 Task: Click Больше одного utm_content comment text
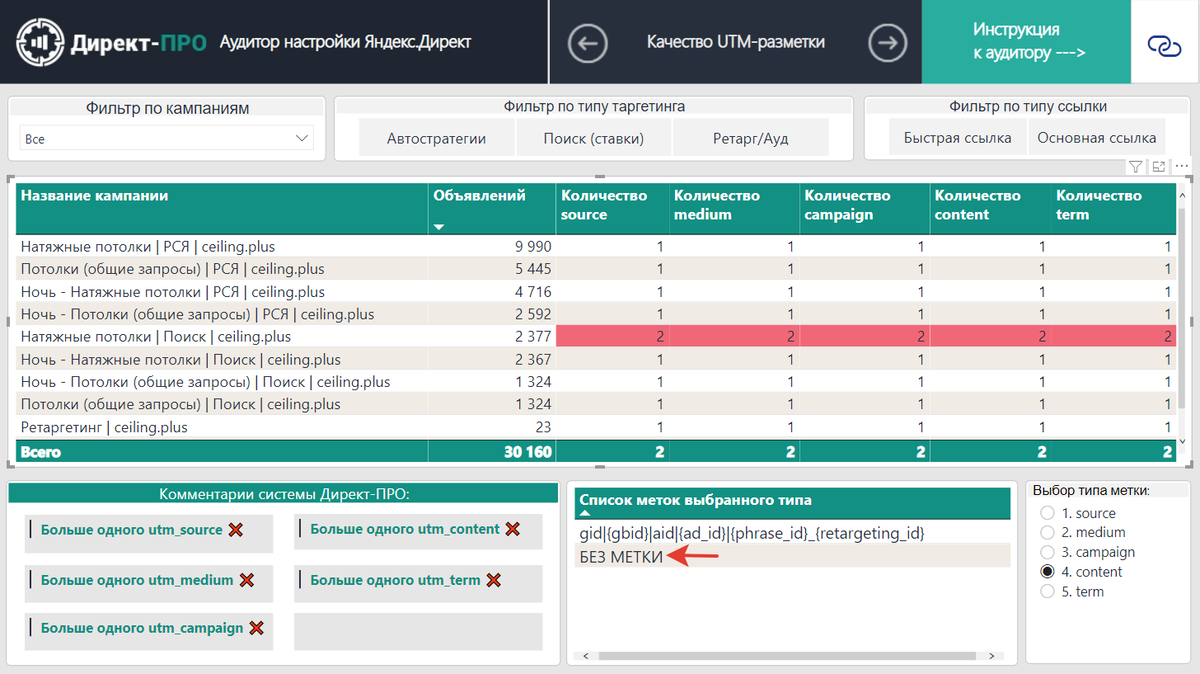(405, 529)
